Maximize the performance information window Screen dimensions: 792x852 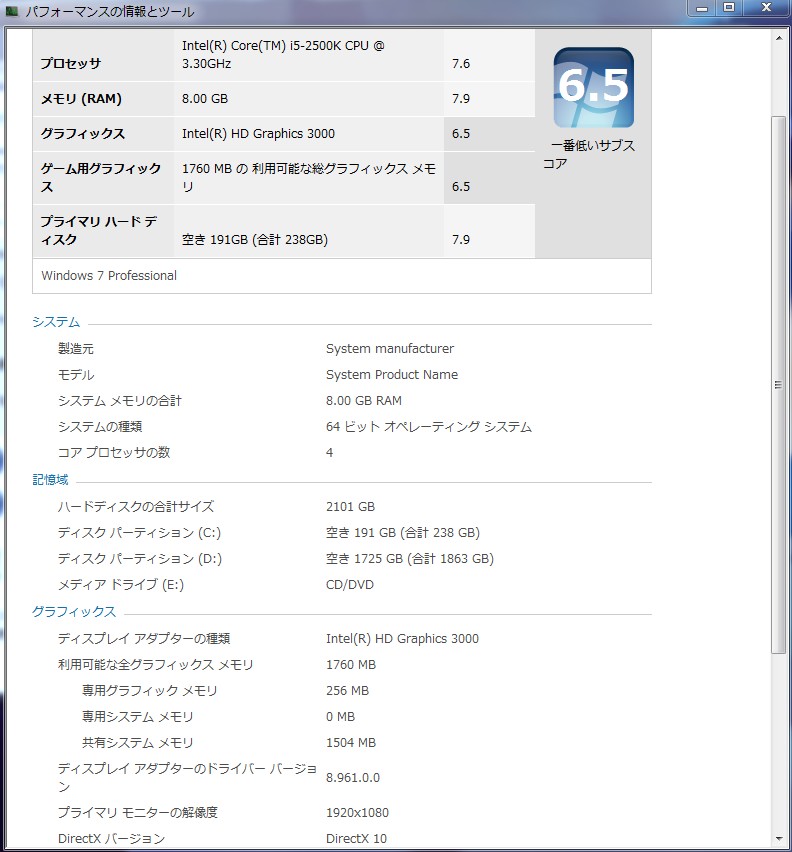click(x=729, y=8)
